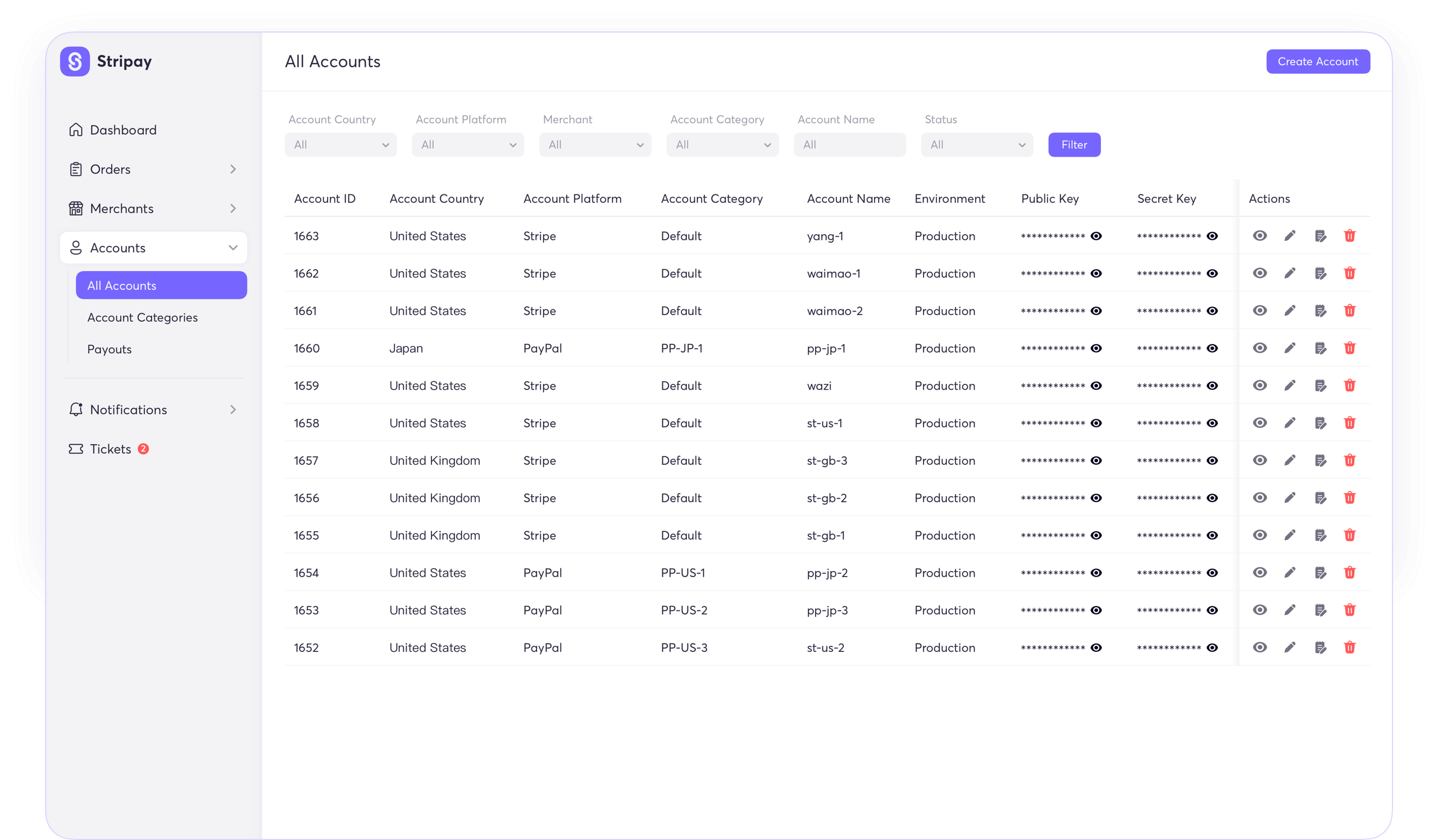Click the "PP-US-3" category cell
Image resolution: width=1438 pixels, height=840 pixels.
[684, 648]
